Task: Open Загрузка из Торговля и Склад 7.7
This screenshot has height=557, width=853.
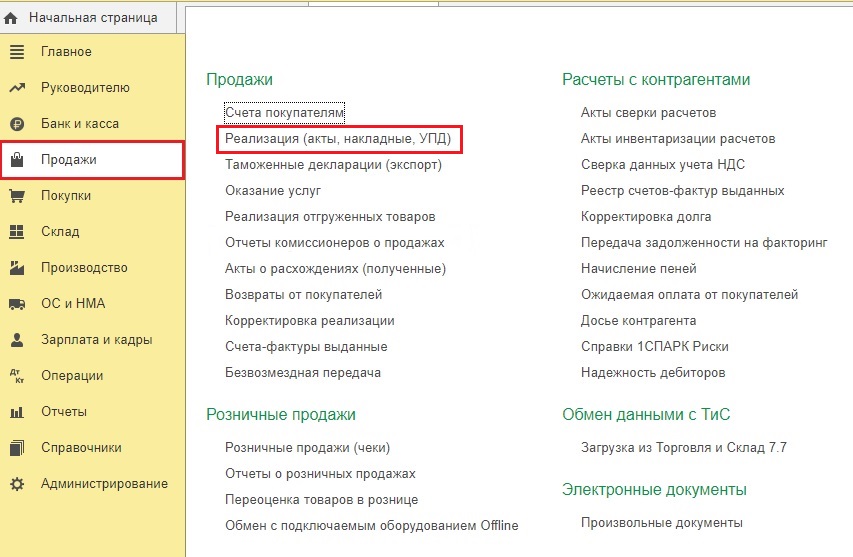Action: (684, 448)
